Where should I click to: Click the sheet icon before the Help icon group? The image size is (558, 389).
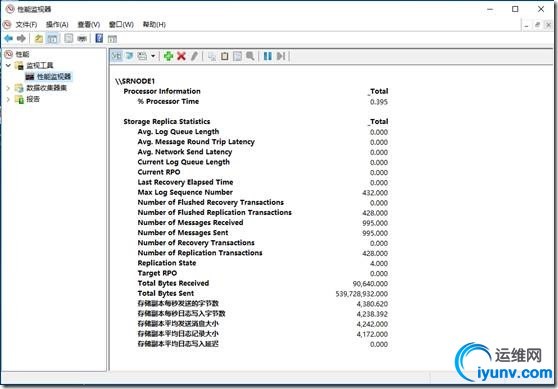[x=69, y=38]
